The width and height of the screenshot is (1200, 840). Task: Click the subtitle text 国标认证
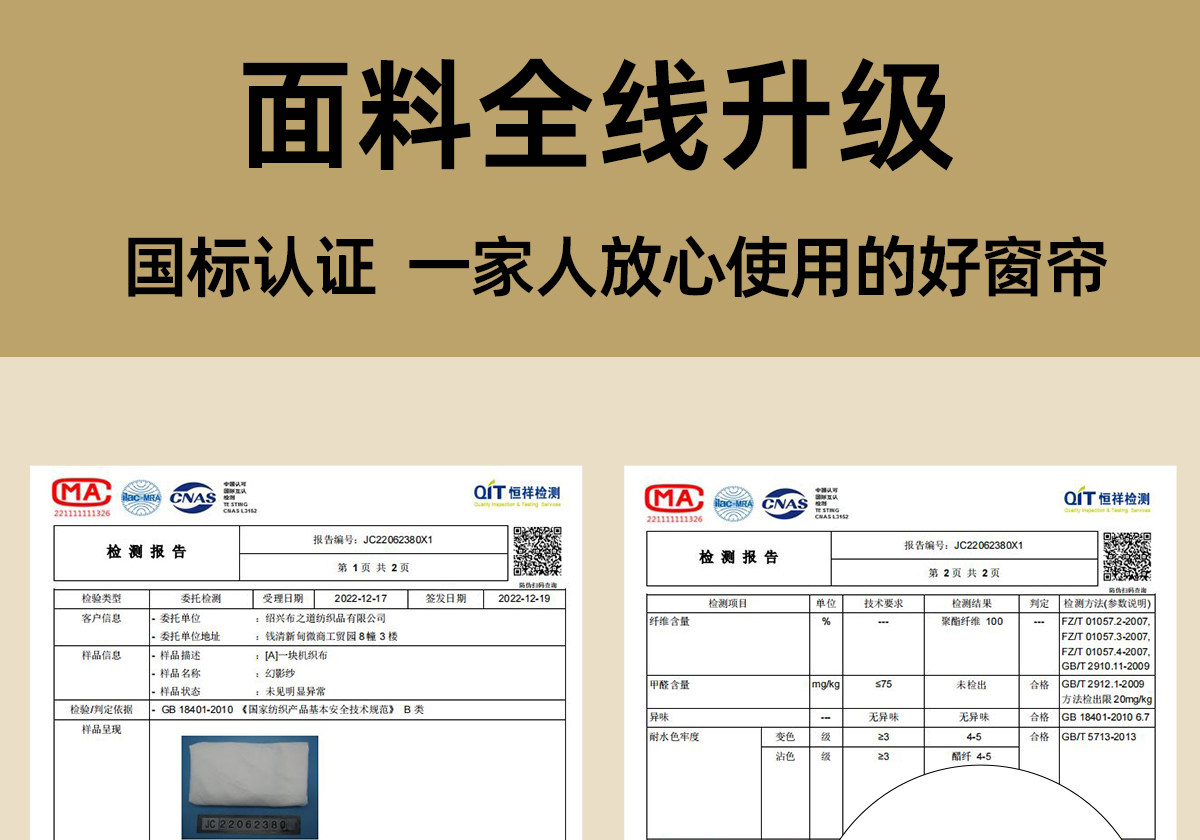[251, 269]
